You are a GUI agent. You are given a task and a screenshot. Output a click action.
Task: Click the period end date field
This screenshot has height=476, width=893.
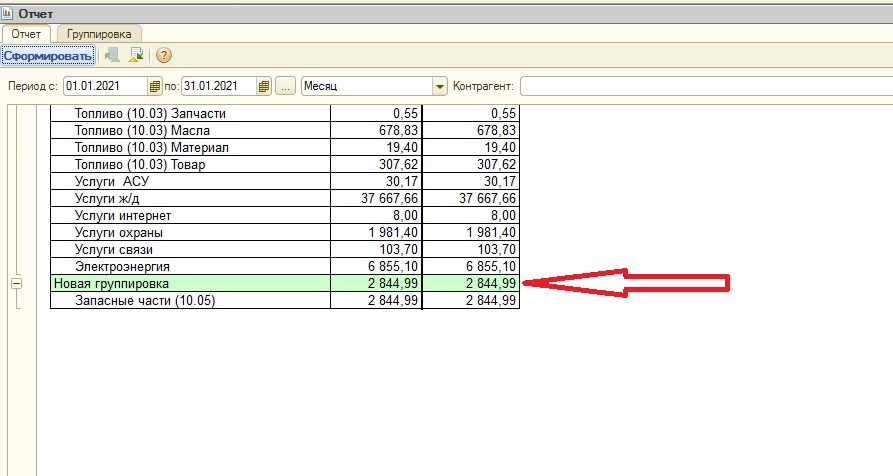click(x=218, y=87)
